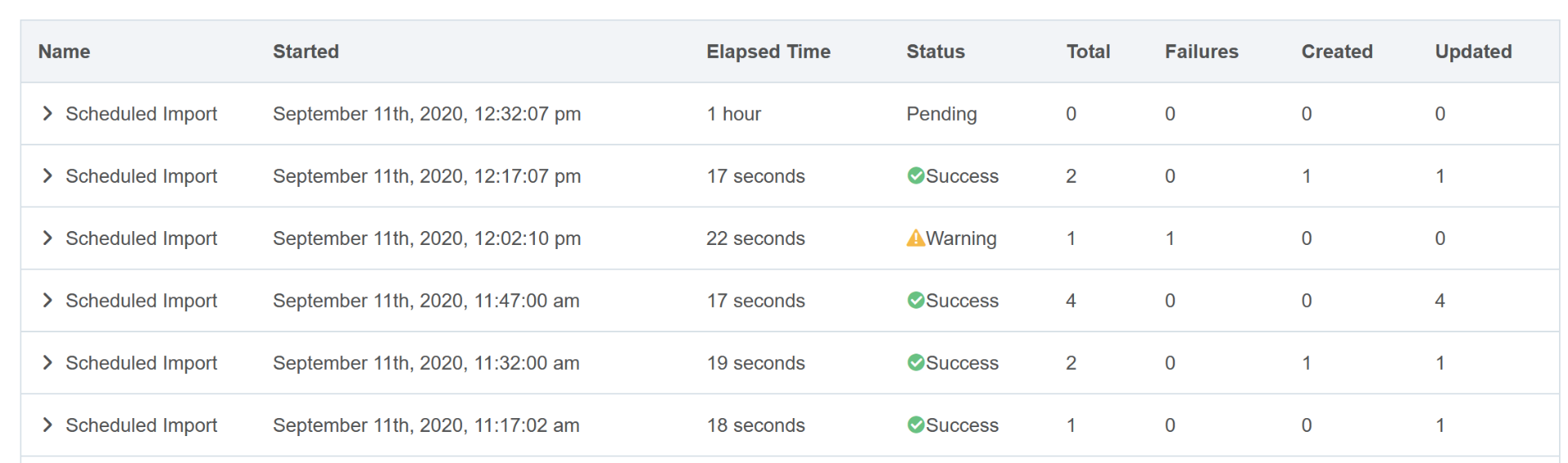Click the Updated column header
The height and width of the screenshot is (463, 1568).
(1473, 51)
